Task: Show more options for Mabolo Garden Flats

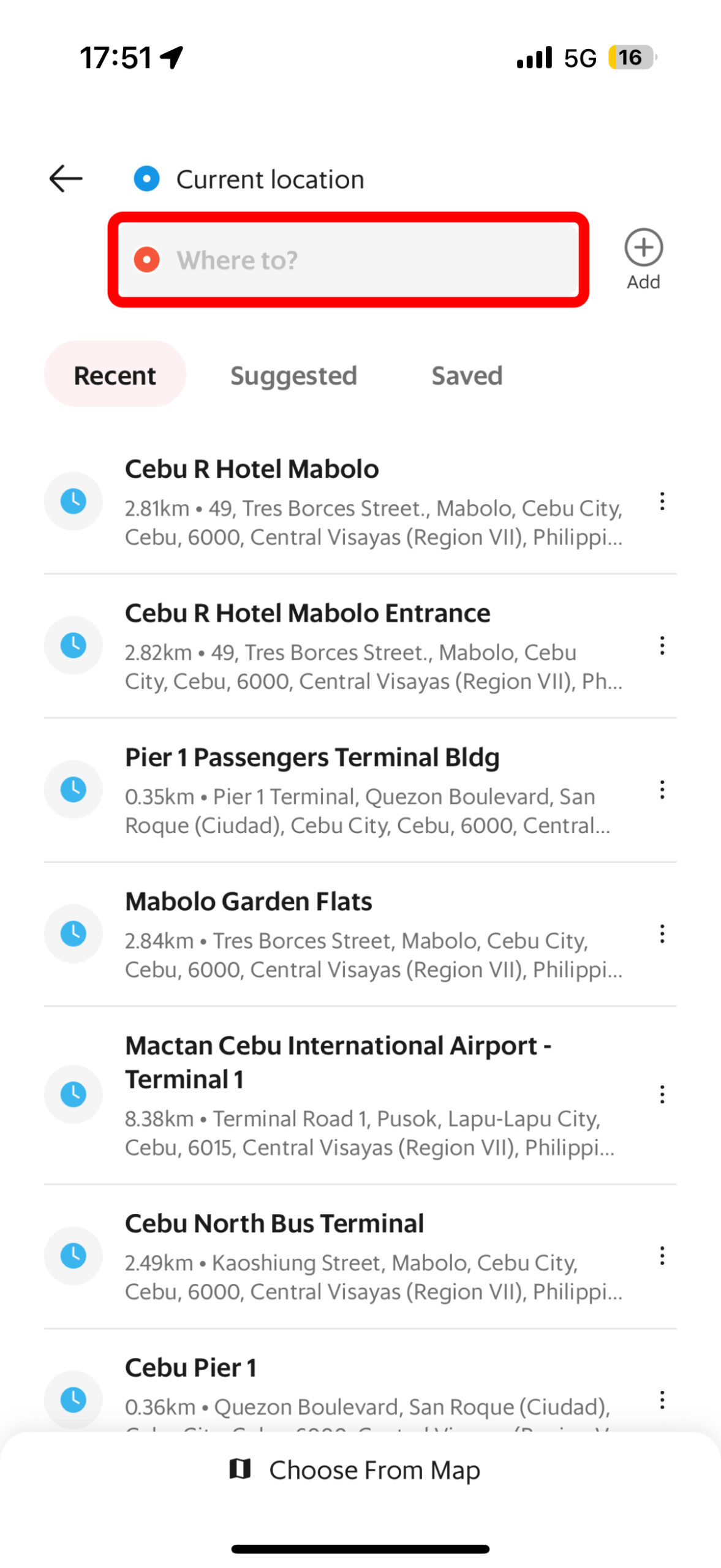Action: [662, 933]
